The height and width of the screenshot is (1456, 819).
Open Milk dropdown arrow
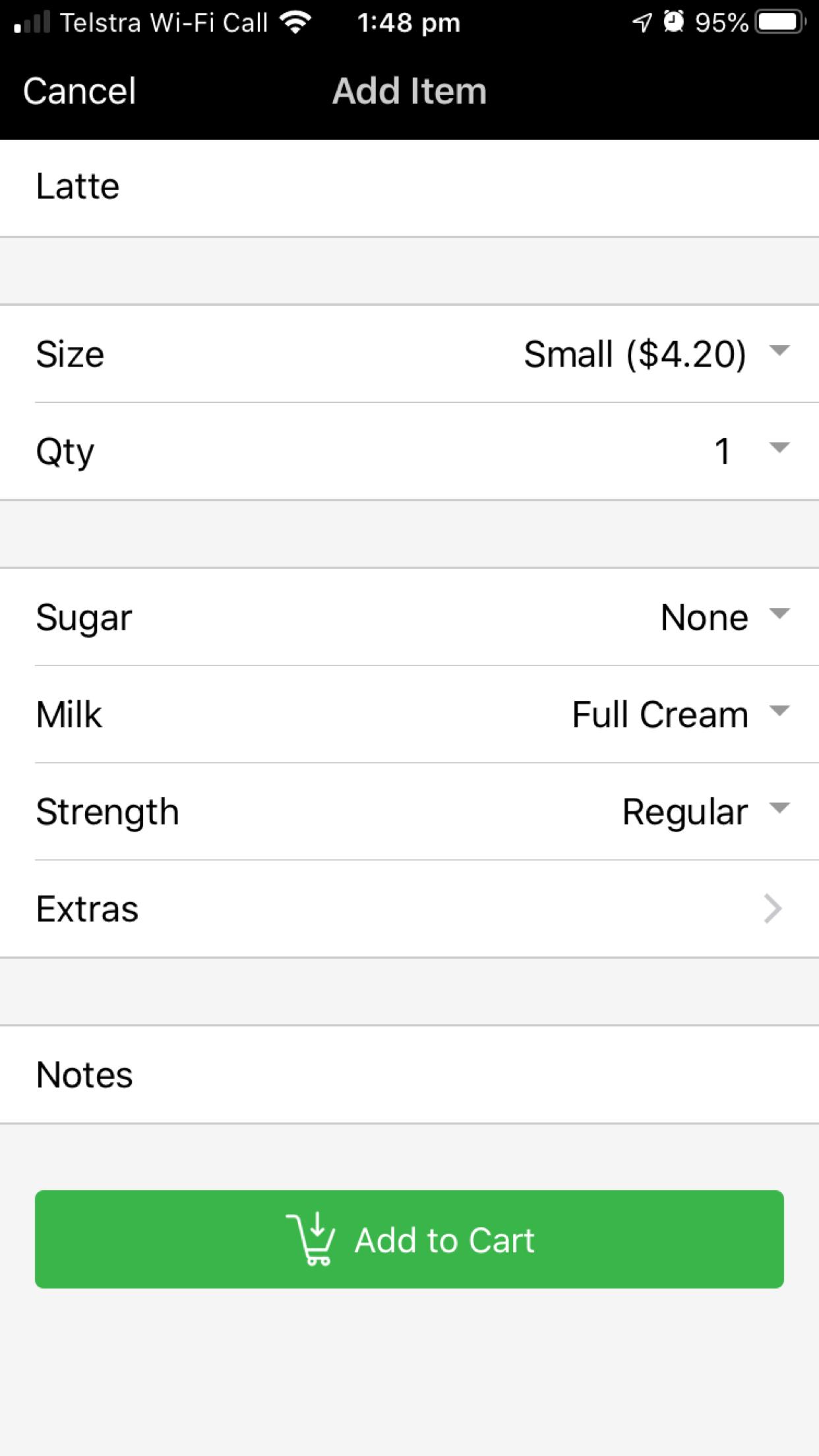779,711
